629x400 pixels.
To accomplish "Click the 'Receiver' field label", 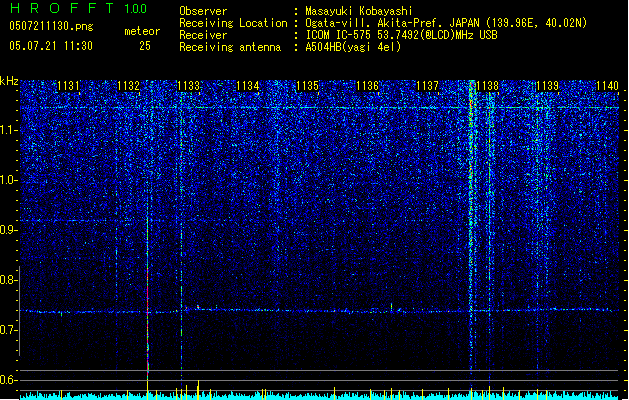I will [x=203, y=35].
